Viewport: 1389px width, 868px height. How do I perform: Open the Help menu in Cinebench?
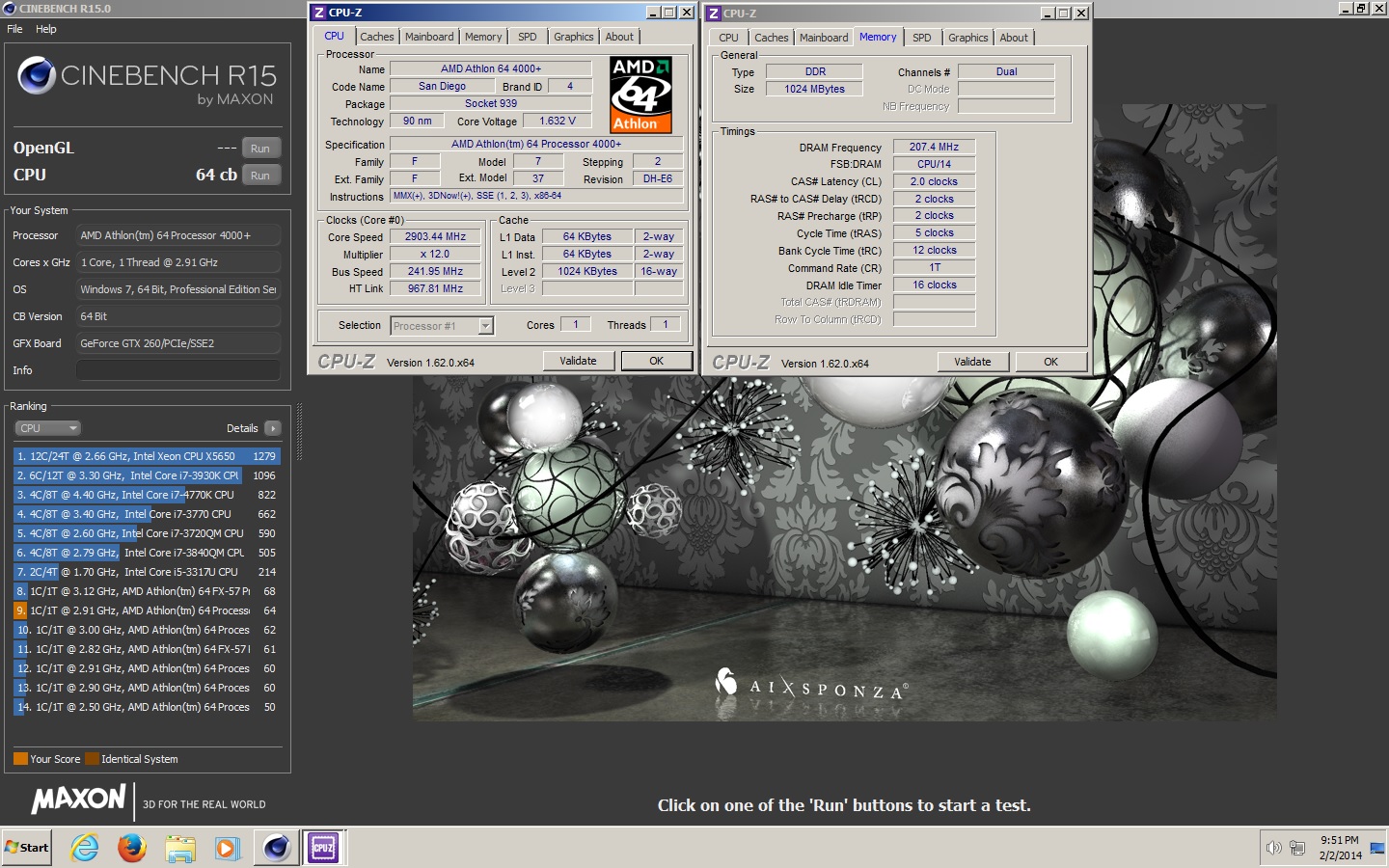pyautogui.click(x=46, y=29)
